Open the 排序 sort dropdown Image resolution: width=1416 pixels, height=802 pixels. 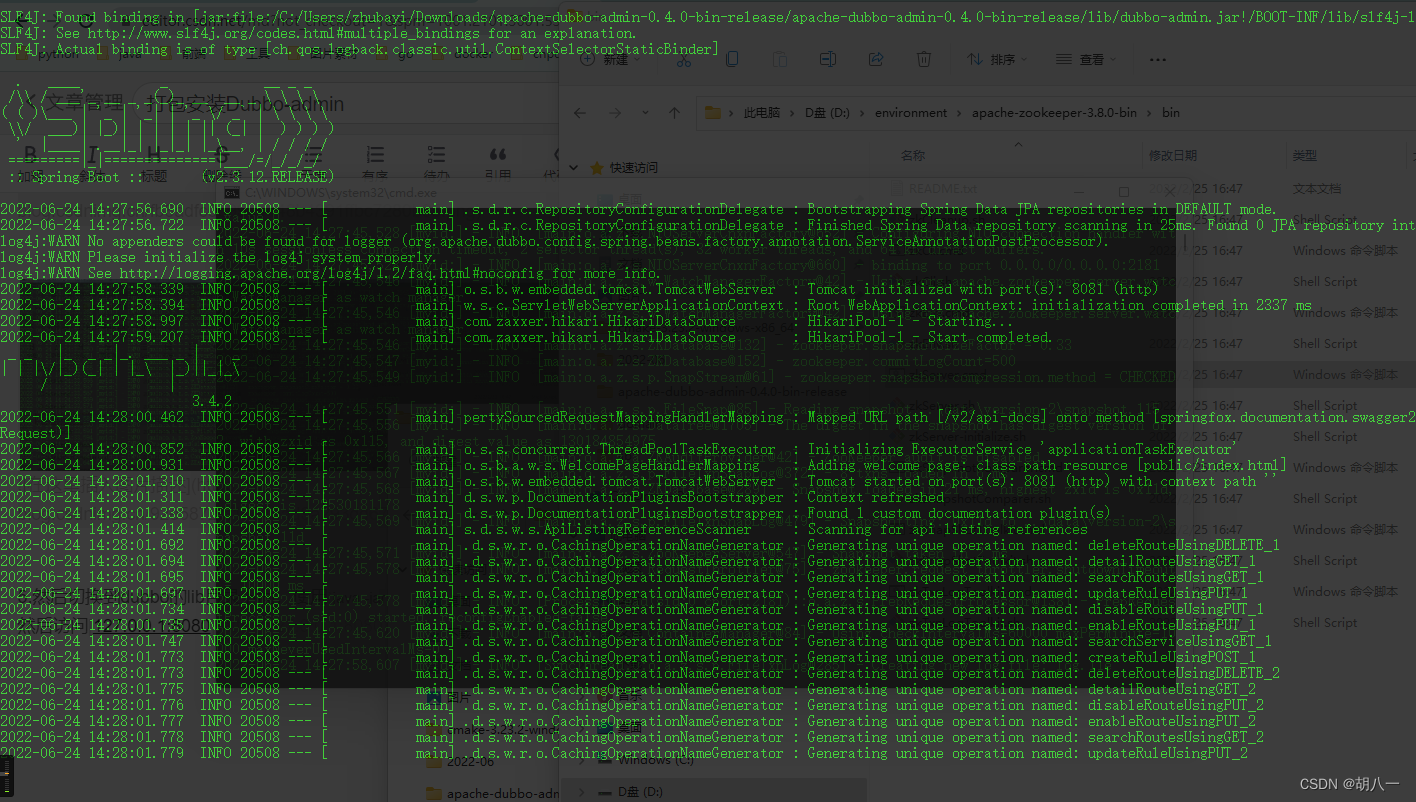pos(997,60)
